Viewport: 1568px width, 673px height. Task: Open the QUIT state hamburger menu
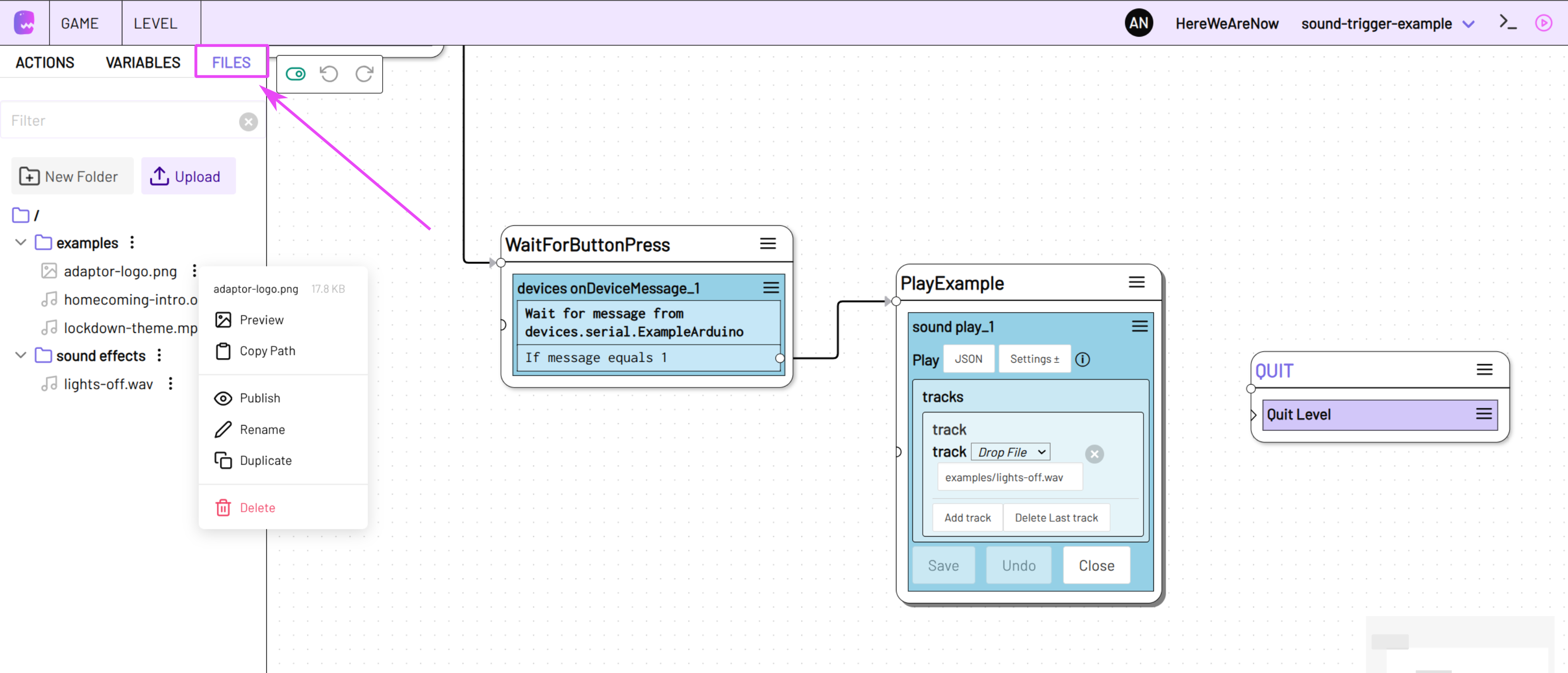pyautogui.click(x=1484, y=369)
